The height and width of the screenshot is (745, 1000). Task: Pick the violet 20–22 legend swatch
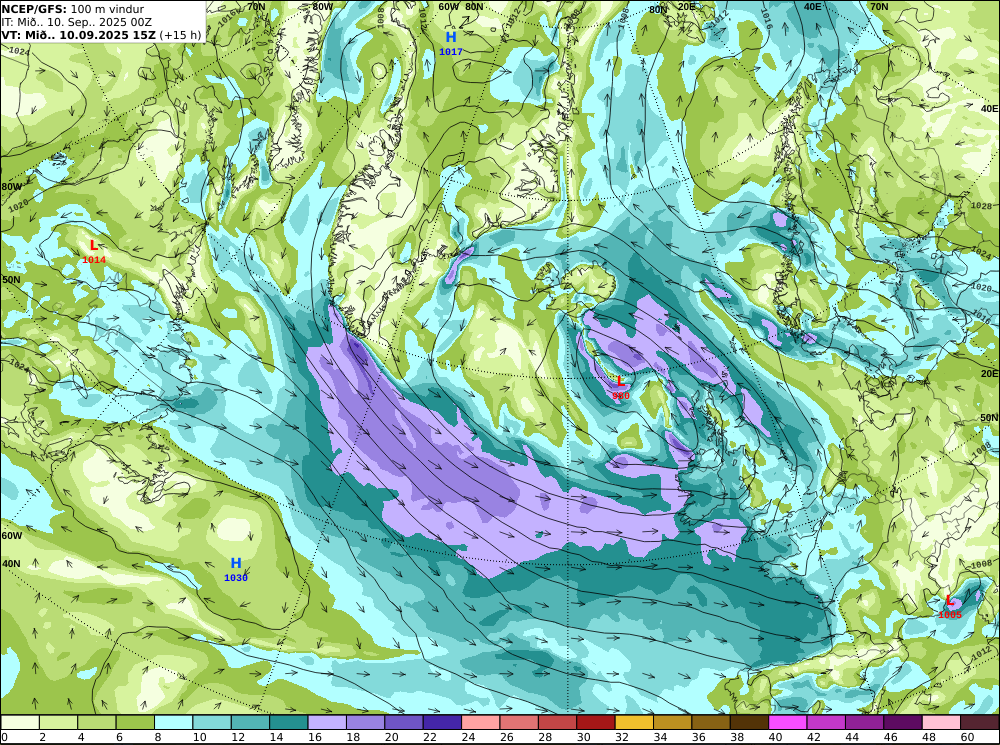(404, 722)
